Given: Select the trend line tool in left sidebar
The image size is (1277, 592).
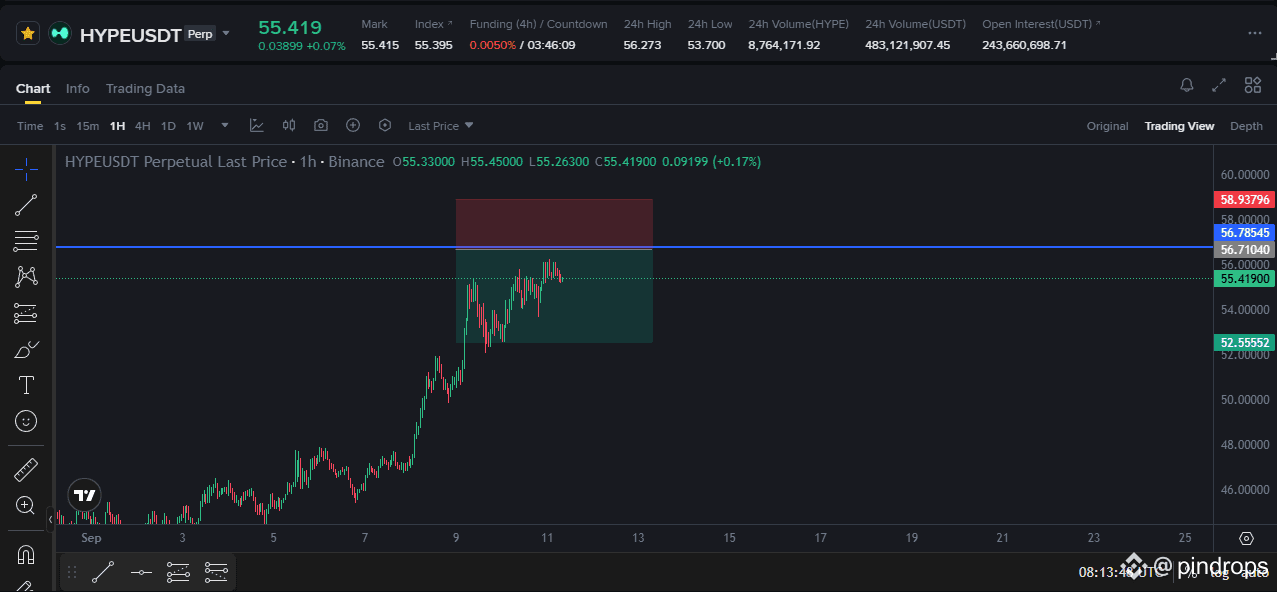Looking at the screenshot, I should [26, 205].
